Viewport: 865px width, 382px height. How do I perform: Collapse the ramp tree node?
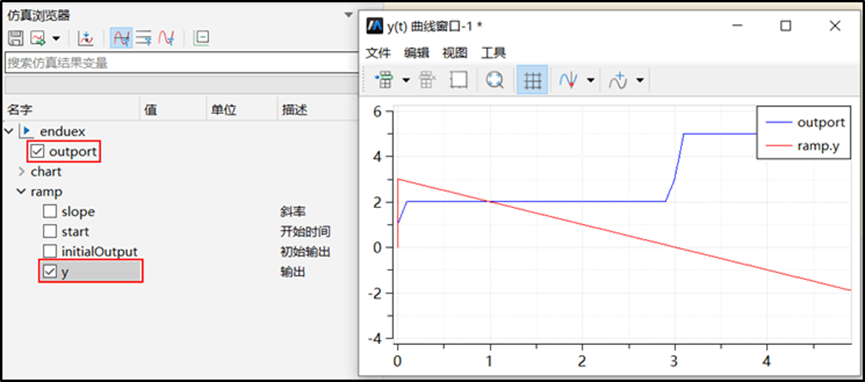[22, 192]
